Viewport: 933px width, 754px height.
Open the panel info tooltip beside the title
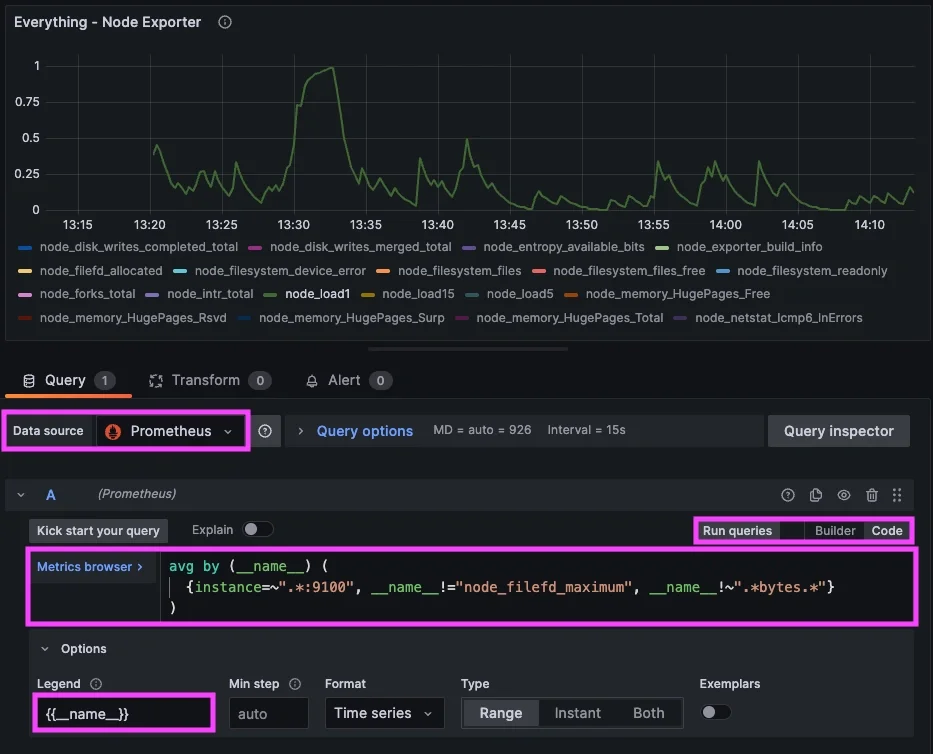[x=224, y=21]
